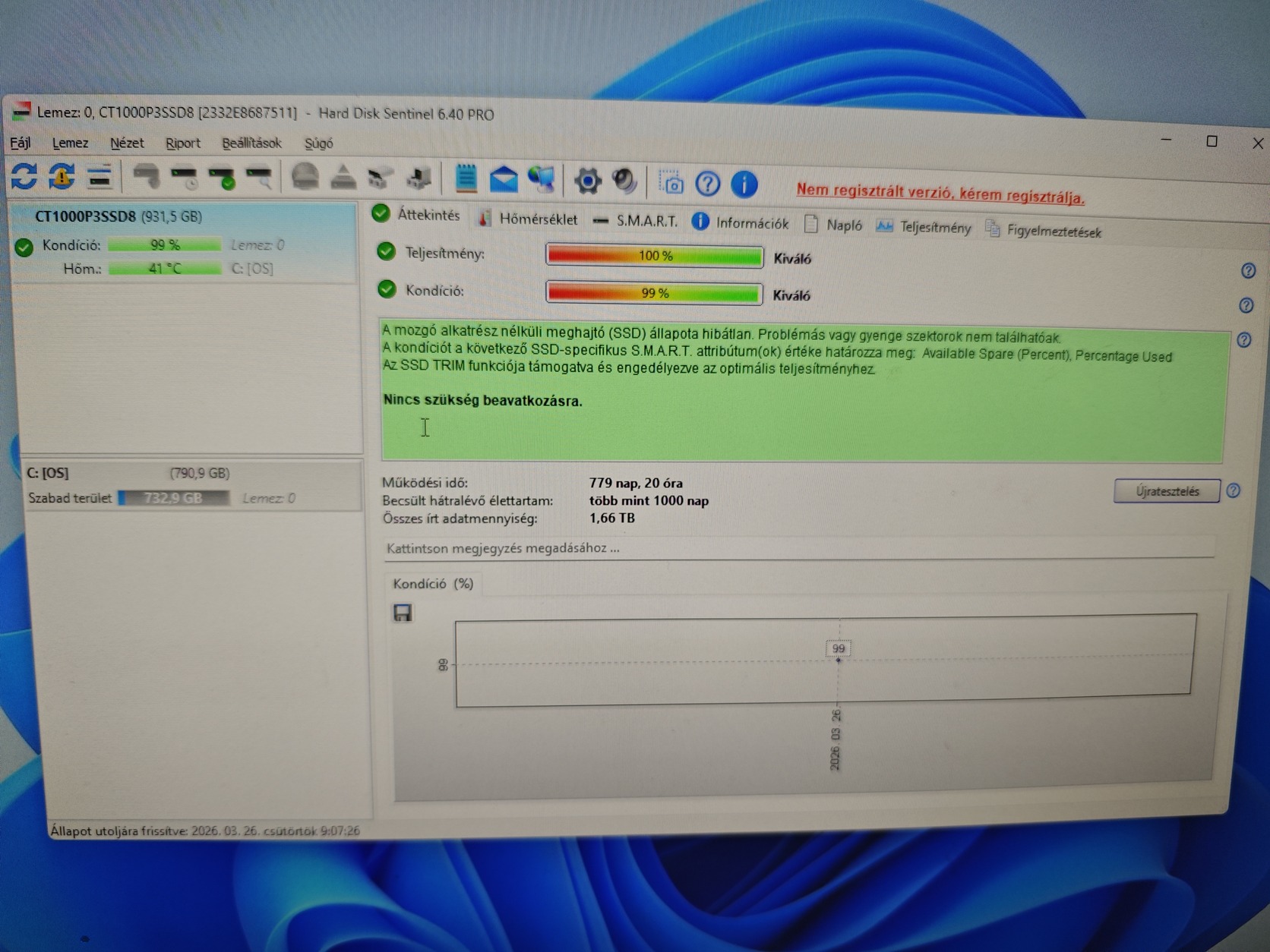Click the '1,66 TB' written data value
Viewport: 1270px width, 952px height.
click(x=611, y=518)
